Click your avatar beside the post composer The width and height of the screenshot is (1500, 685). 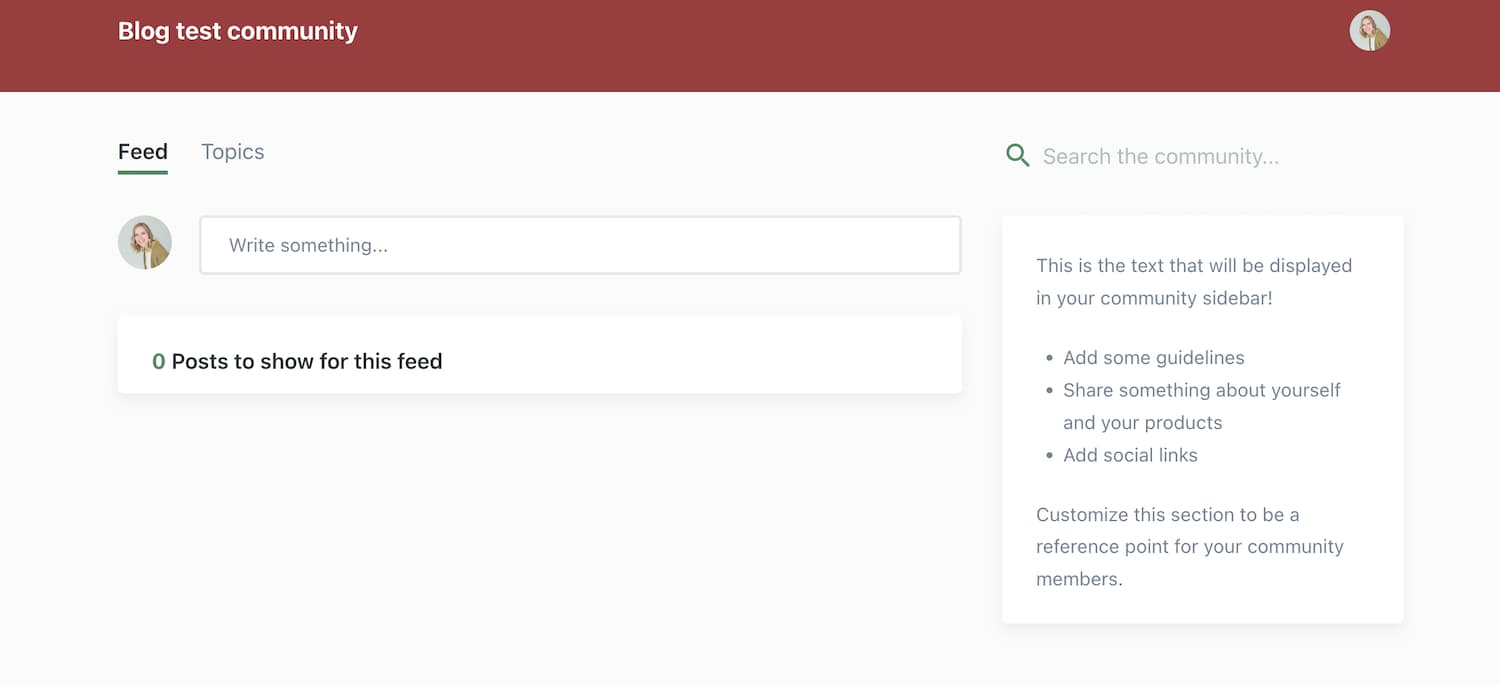(x=145, y=243)
